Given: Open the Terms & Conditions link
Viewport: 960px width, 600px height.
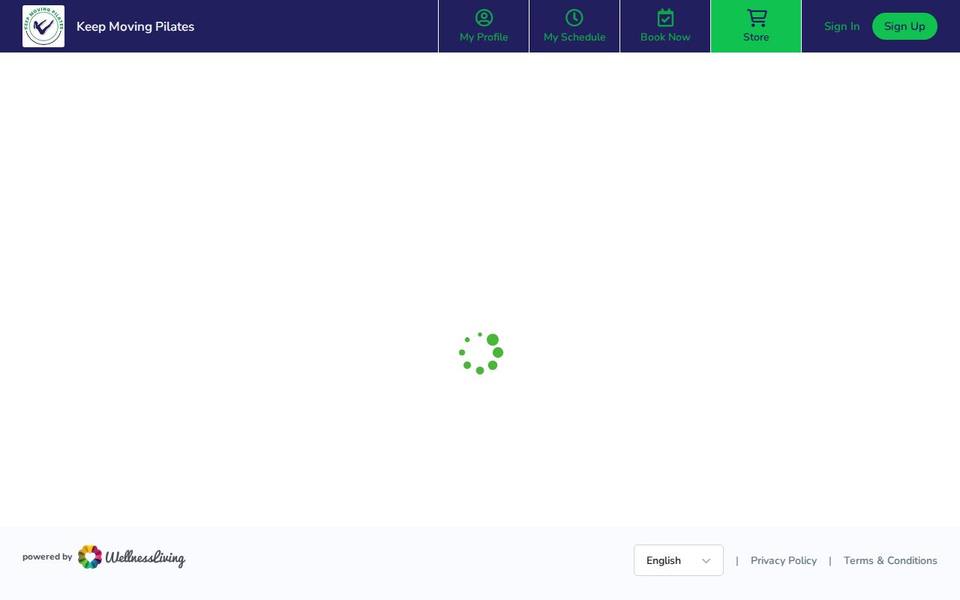Looking at the screenshot, I should 890,561.
